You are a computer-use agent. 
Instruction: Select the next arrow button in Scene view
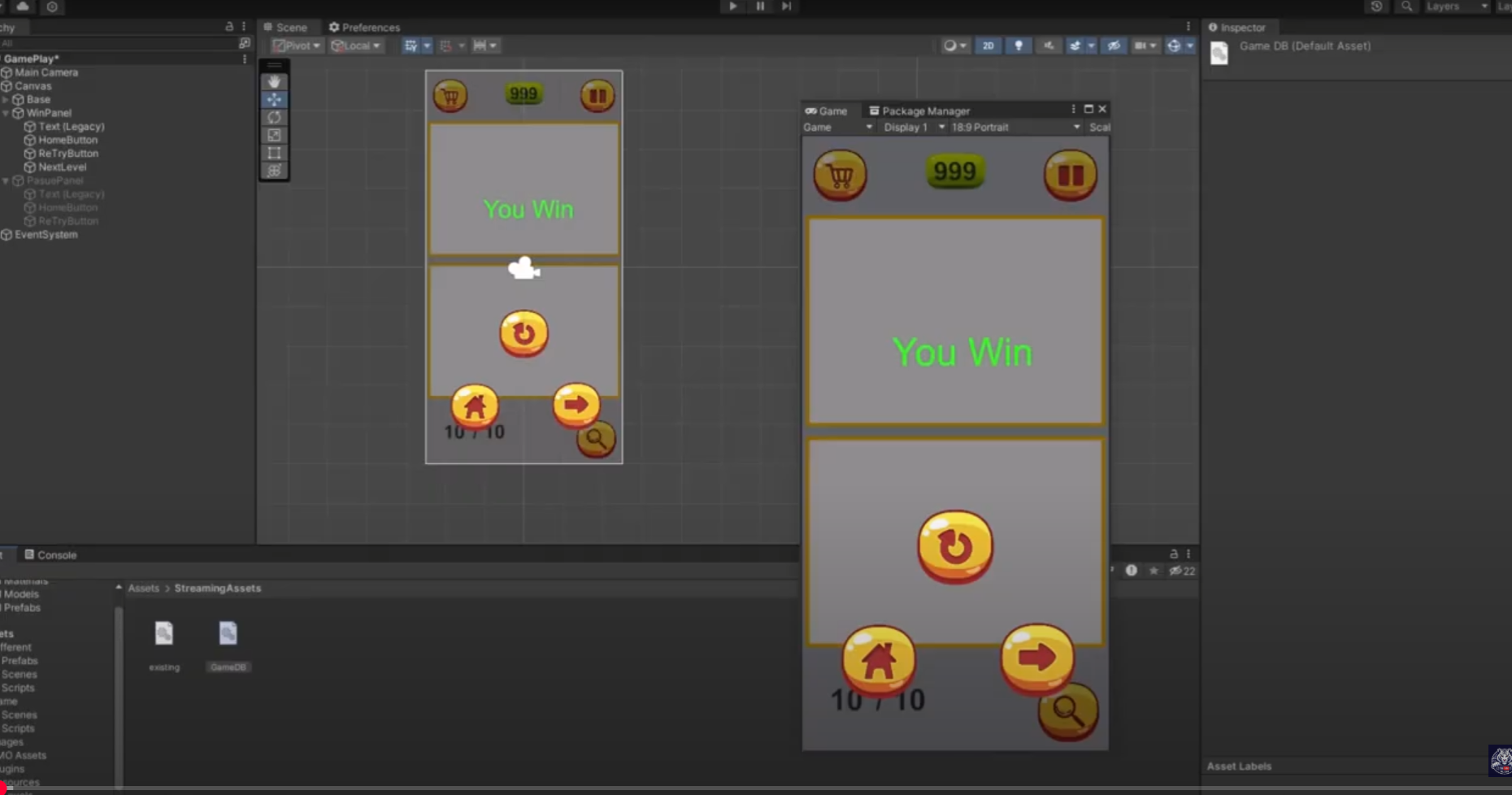(x=576, y=404)
